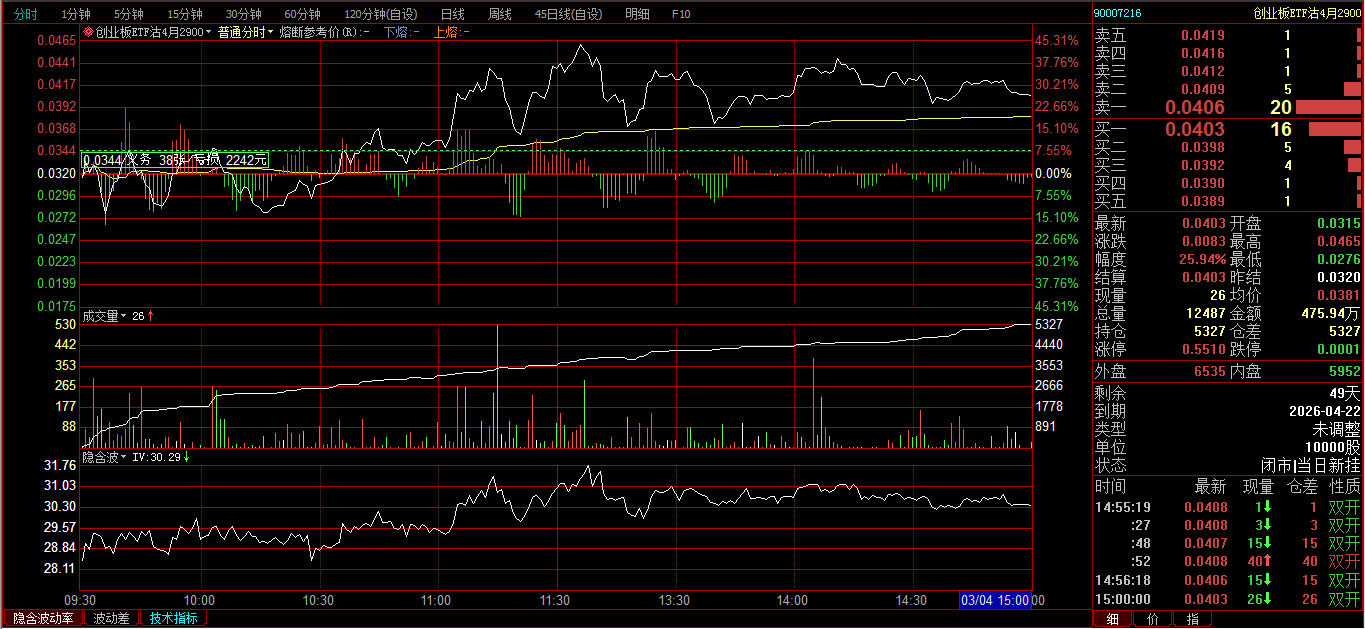The width and height of the screenshot is (1365, 629).
Task: Click the 90007216 contract code
Action: click(x=1117, y=13)
